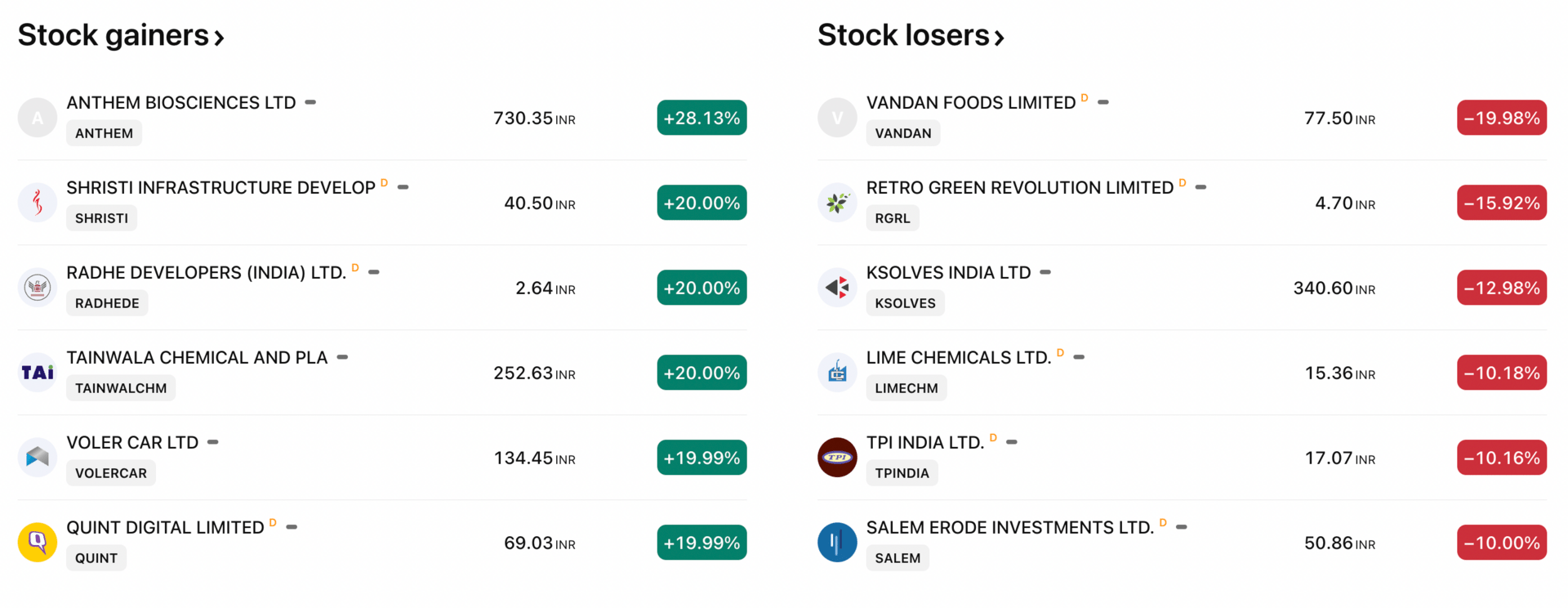Select the TAINWALCHM ticker tag
The image size is (1568, 608).
tap(121, 388)
